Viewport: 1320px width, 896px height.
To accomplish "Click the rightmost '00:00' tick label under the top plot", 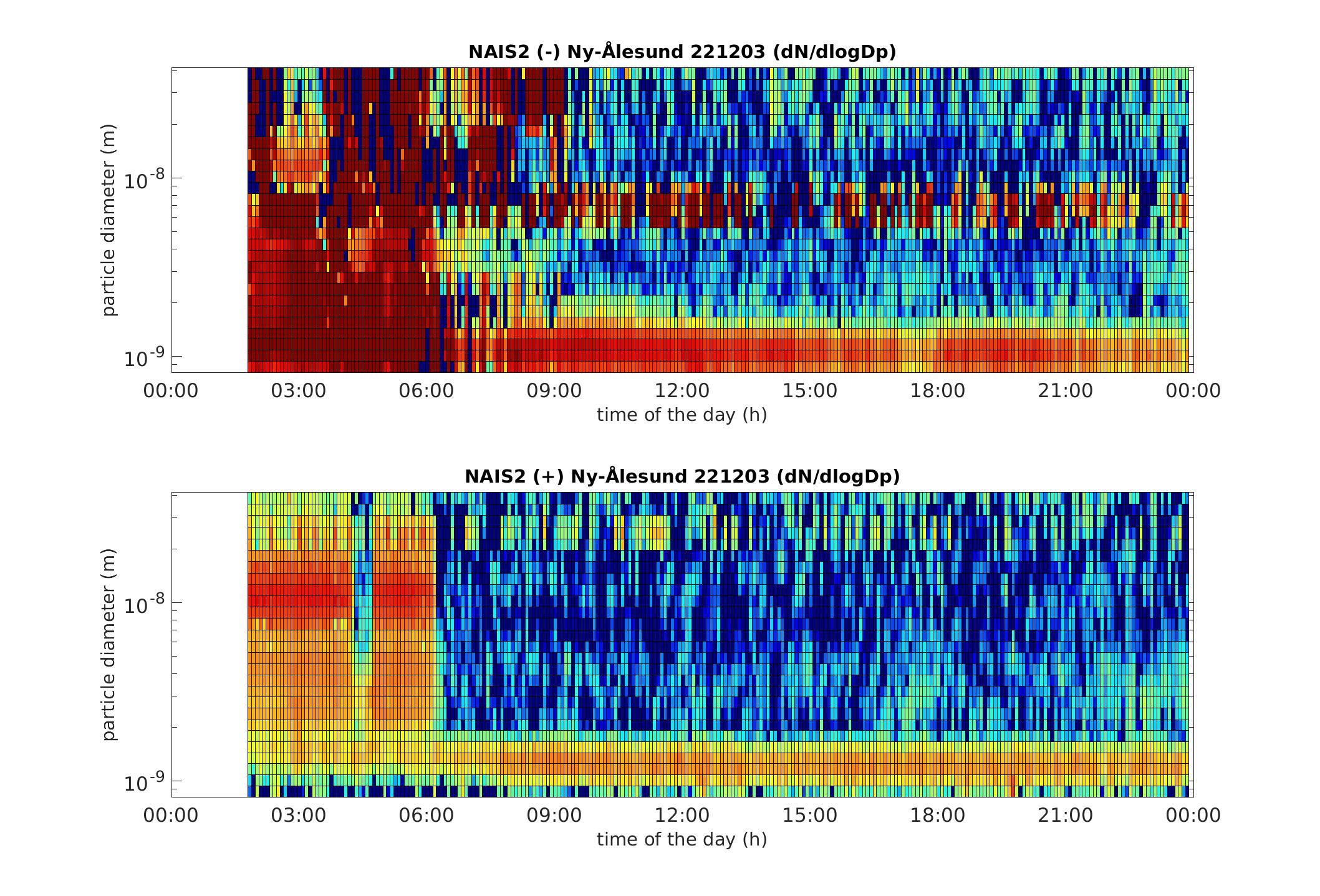I will 1193,391.
